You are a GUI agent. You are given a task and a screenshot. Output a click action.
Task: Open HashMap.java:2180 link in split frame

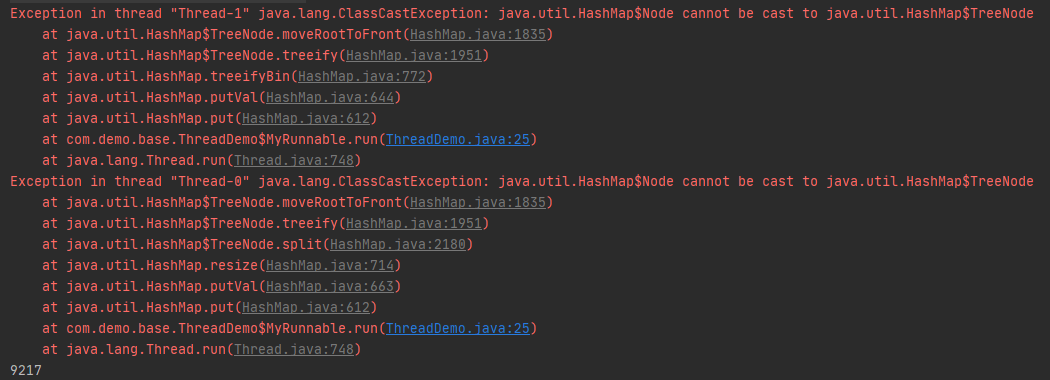pyautogui.click(x=398, y=245)
